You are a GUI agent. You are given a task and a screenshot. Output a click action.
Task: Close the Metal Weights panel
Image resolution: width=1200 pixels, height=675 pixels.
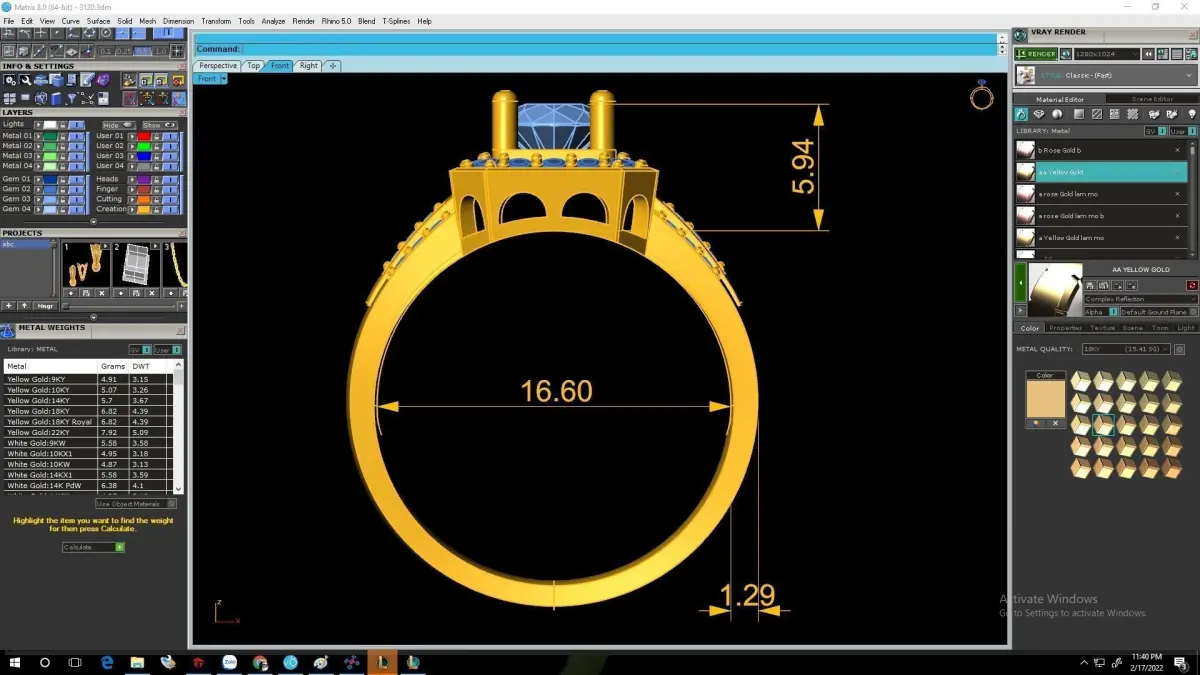tap(181, 329)
